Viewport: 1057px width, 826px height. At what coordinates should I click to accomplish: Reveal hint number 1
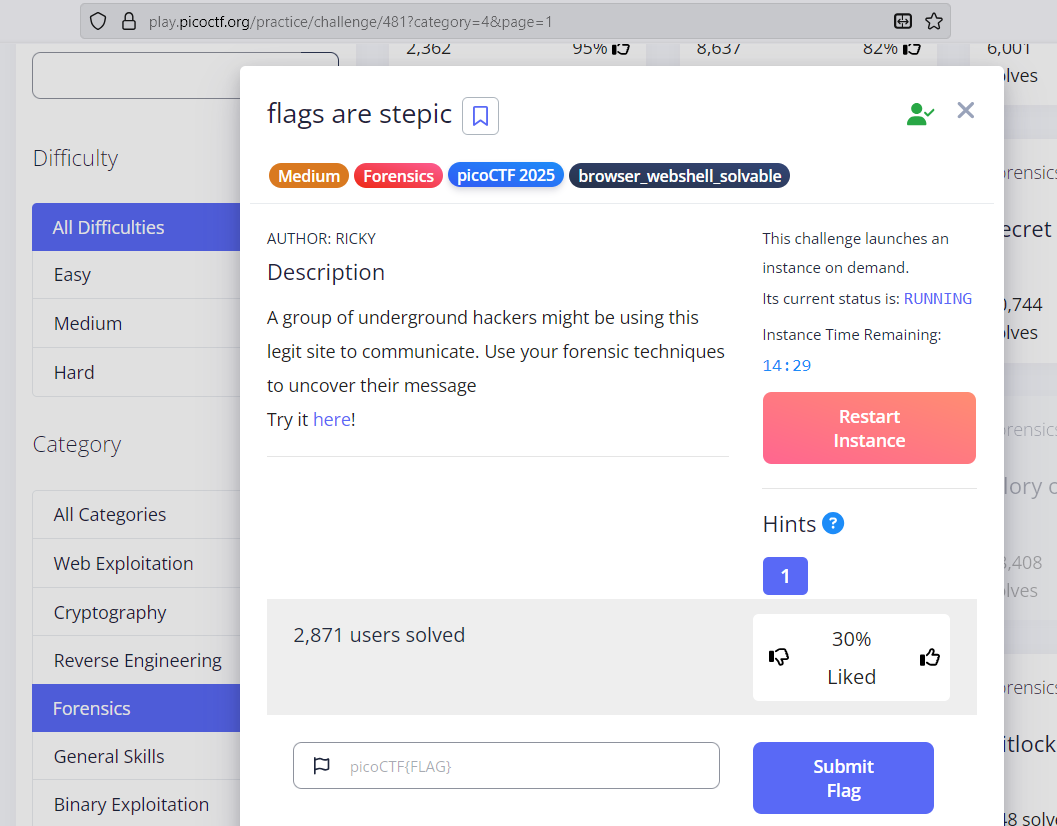(x=785, y=576)
